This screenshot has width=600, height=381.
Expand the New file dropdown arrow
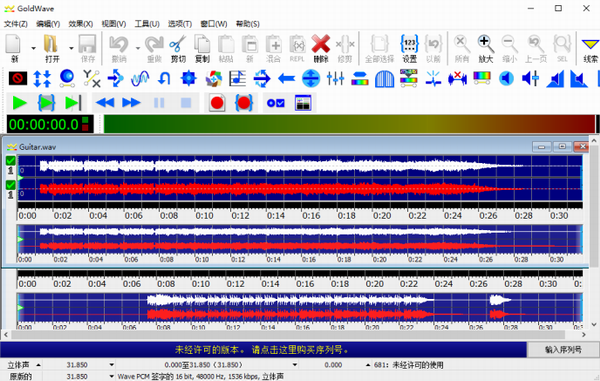(x=33, y=48)
